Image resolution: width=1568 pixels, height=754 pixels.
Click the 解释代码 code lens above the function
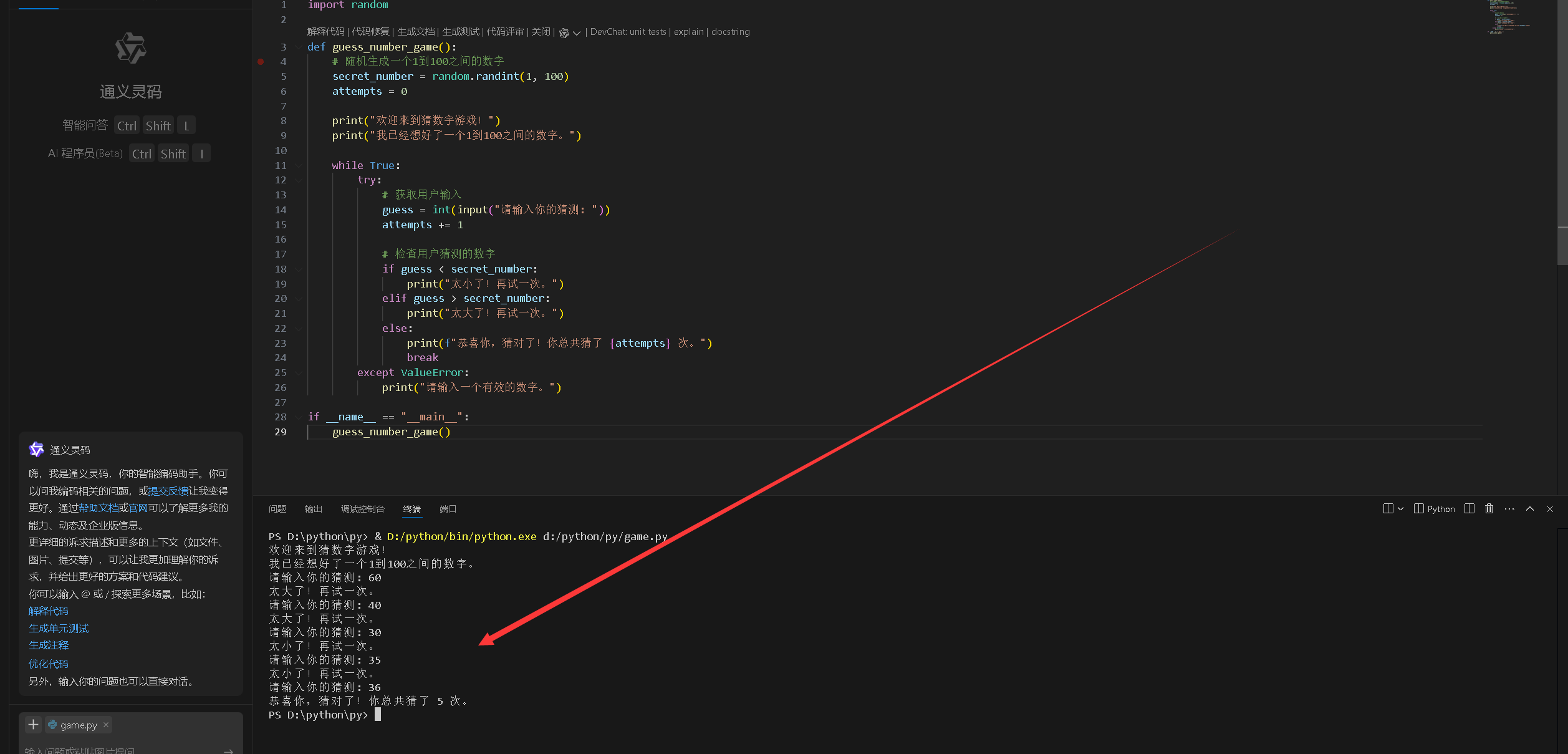325,32
